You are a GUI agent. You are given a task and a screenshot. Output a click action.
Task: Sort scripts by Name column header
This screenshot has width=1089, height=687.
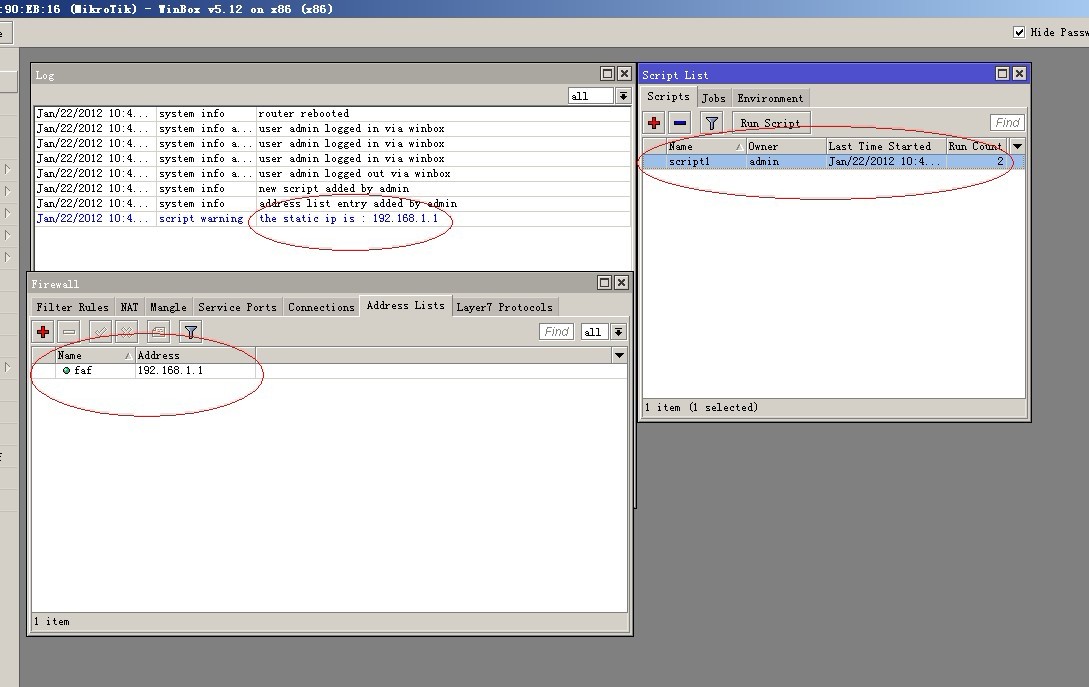click(x=705, y=146)
